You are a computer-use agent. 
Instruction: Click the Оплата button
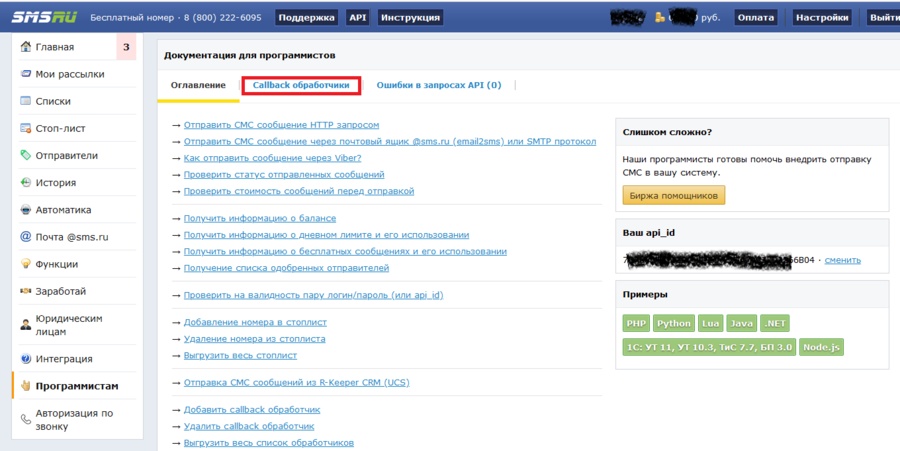pos(756,17)
